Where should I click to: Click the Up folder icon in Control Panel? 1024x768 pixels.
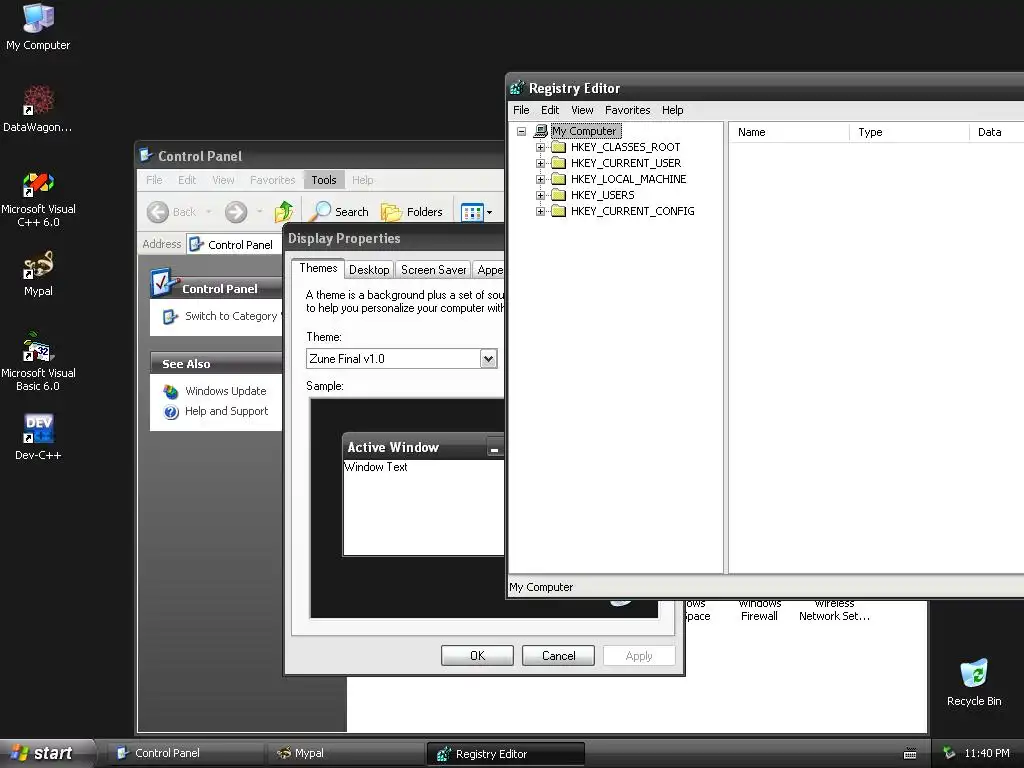(x=284, y=212)
